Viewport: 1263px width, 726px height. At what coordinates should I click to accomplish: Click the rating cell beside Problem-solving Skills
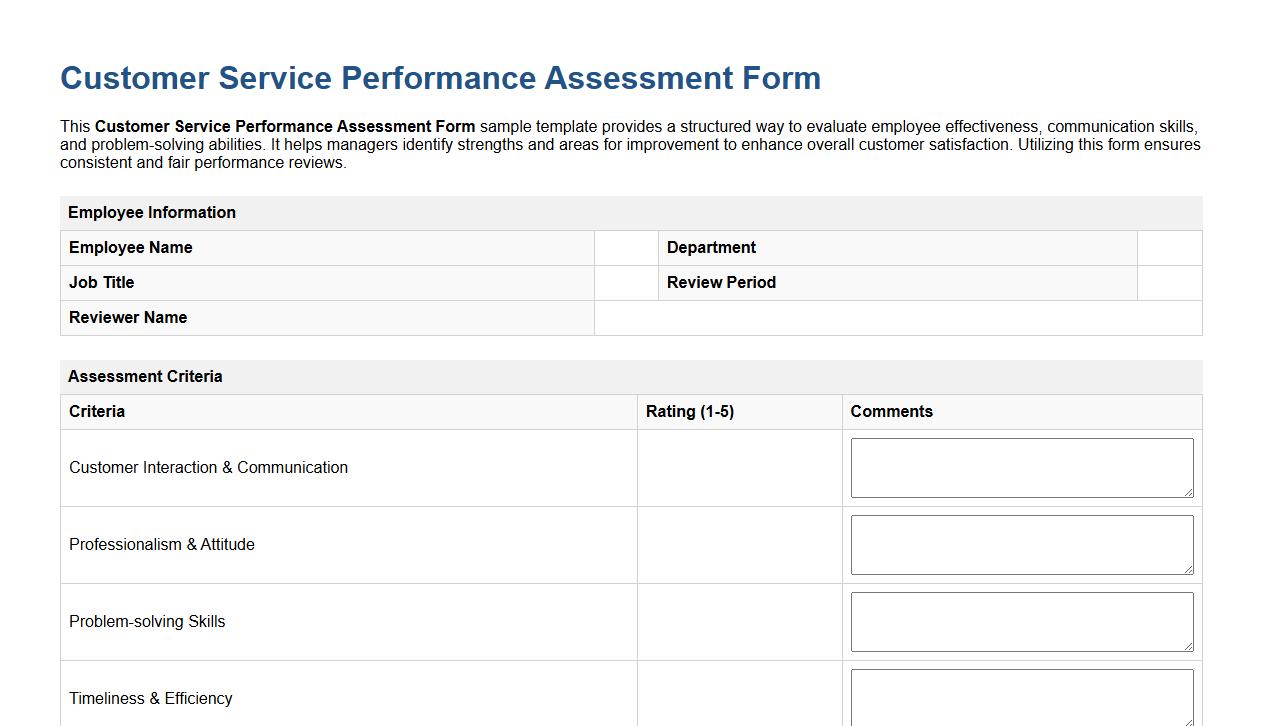pyautogui.click(x=739, y=621)
